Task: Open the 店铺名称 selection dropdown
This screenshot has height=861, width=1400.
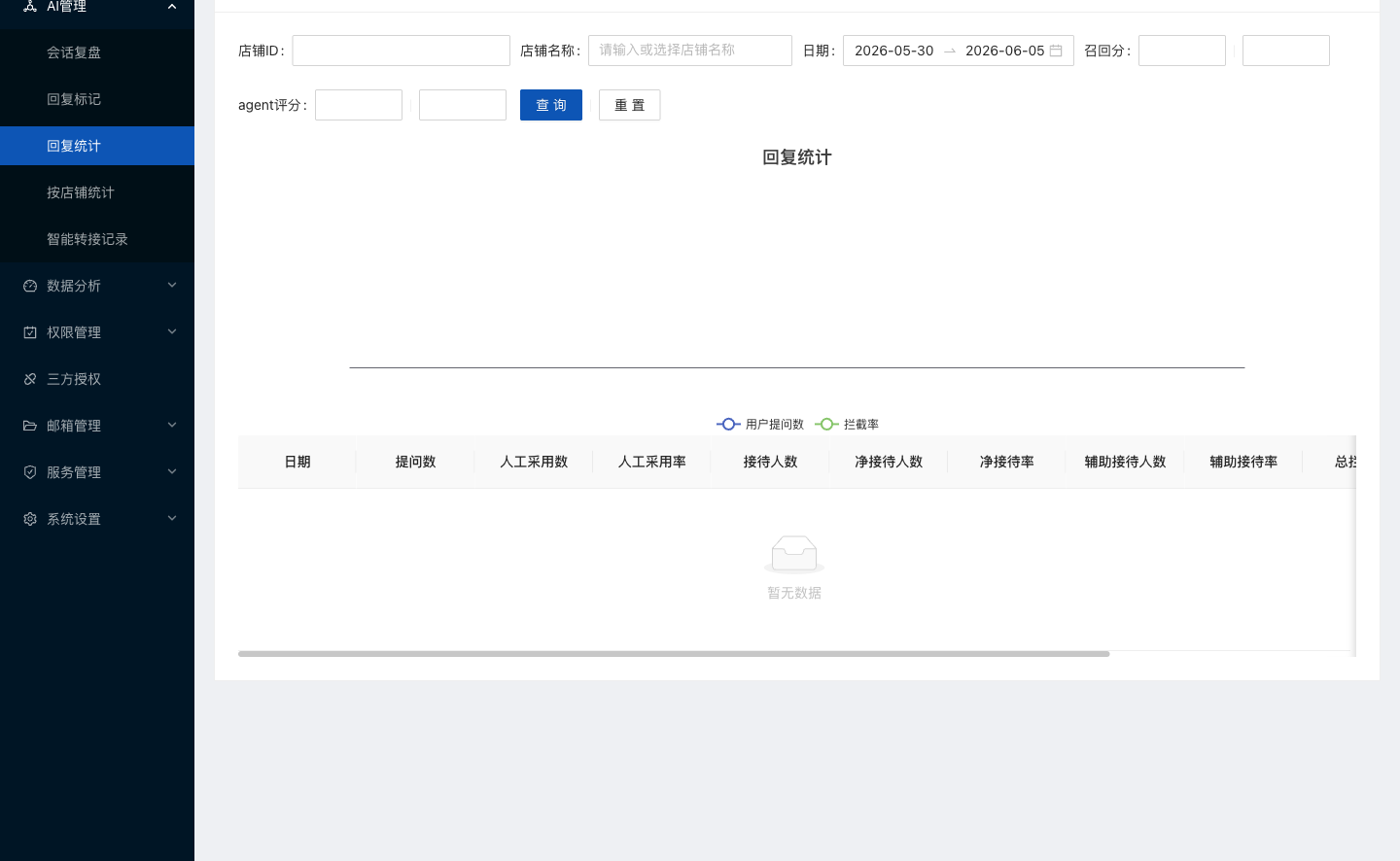Action: (690, 51)
